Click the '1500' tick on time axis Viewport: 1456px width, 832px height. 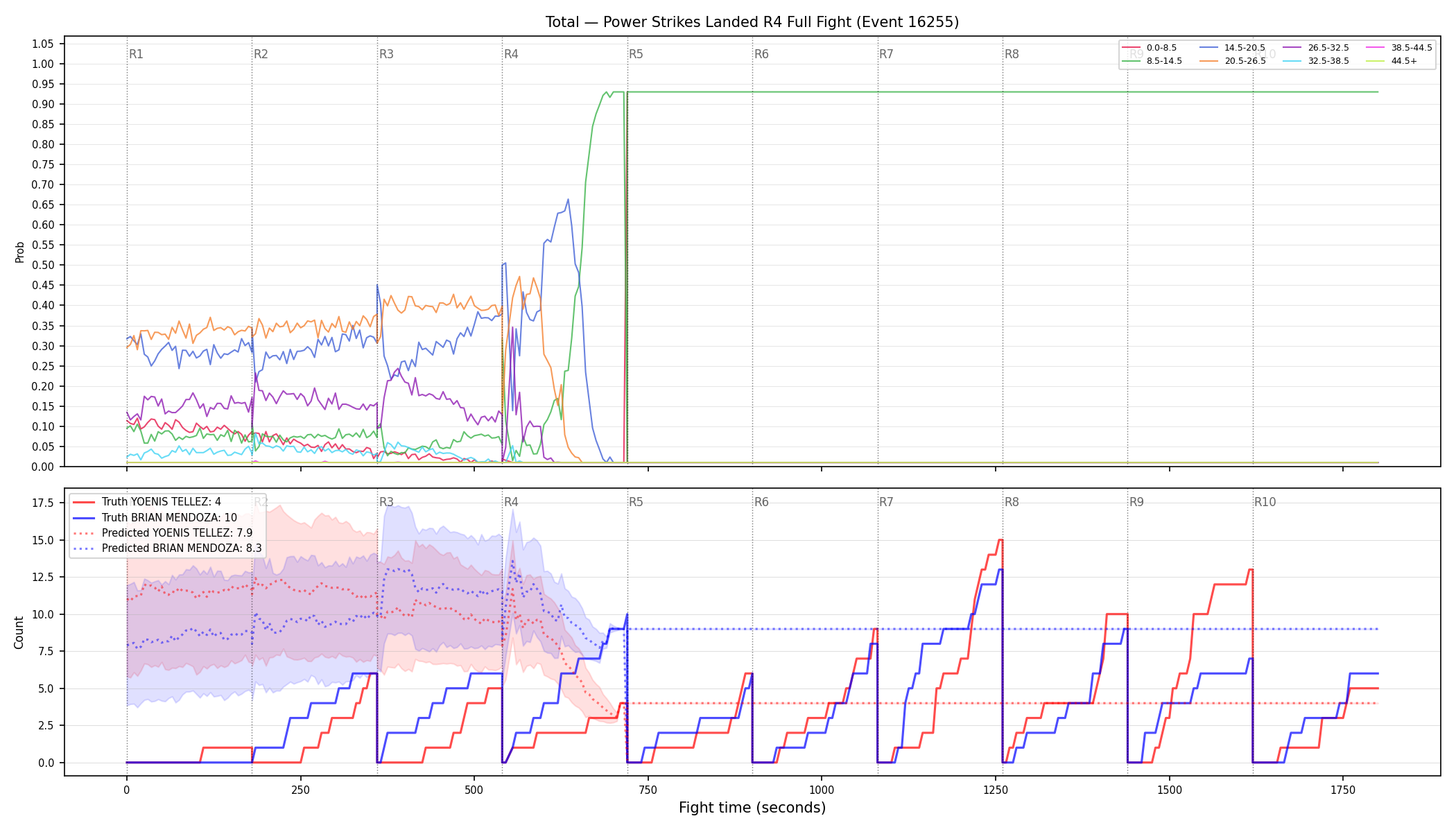[x=1170, y=789]
